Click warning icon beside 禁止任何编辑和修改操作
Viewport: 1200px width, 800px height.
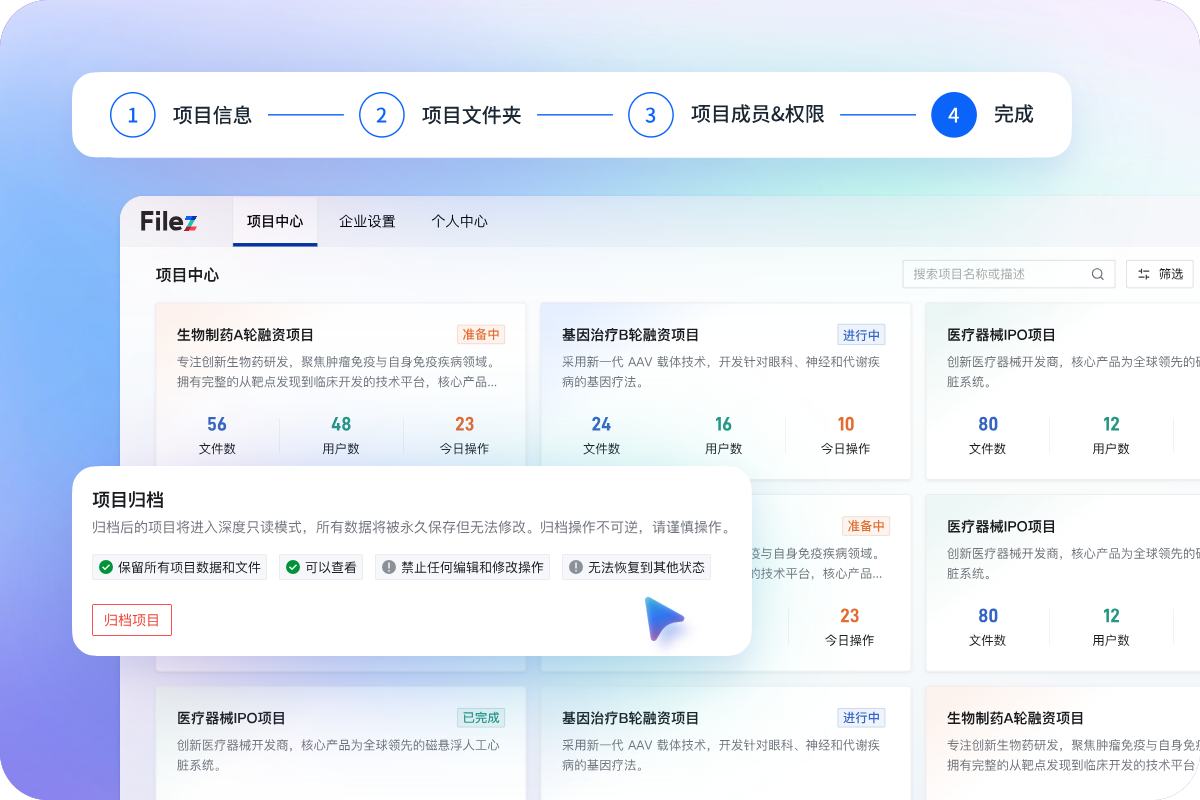[x=388, y=567]
